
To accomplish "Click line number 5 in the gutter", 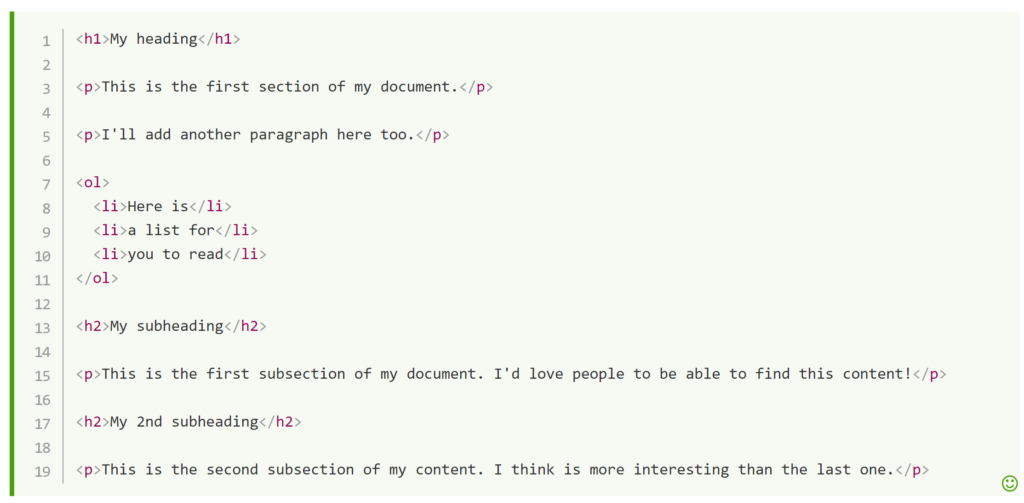I will tap(46, 136).
